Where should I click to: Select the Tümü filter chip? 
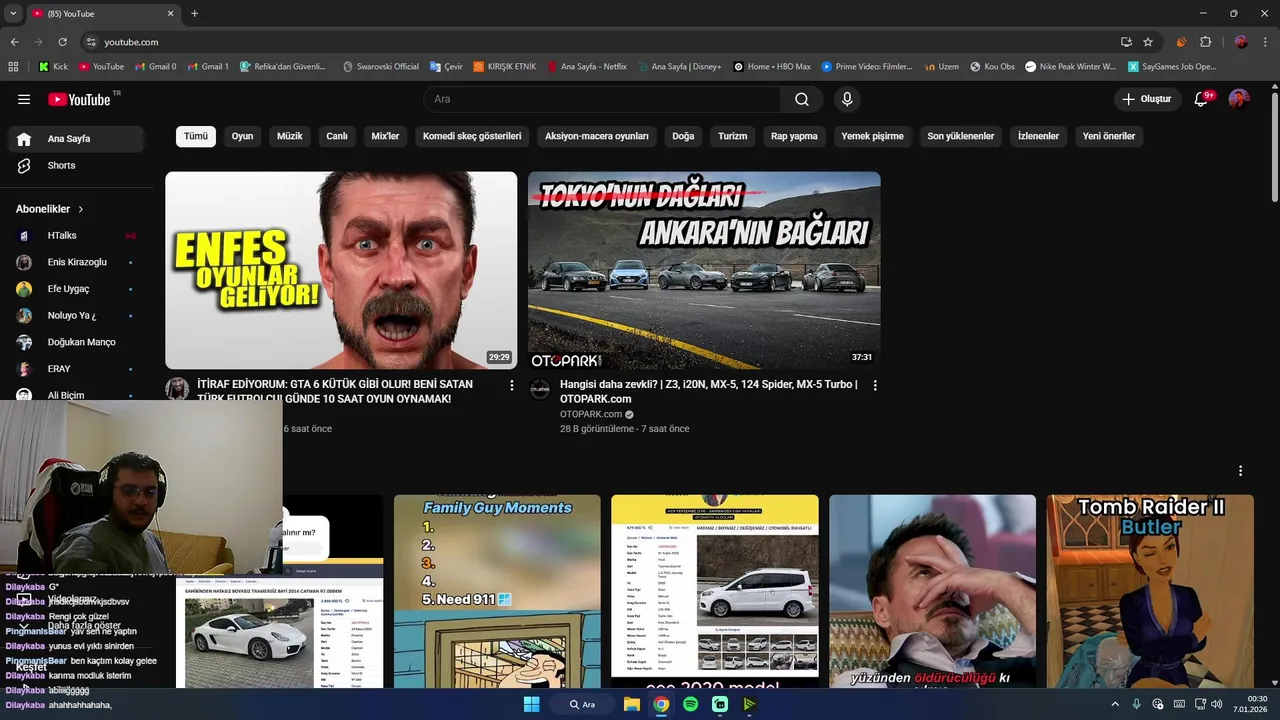pos(196,136)
